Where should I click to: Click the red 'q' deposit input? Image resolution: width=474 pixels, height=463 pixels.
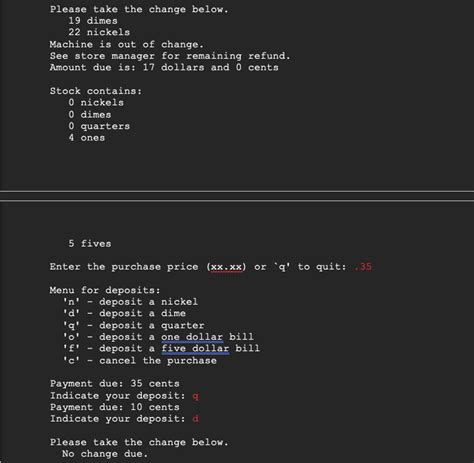click(195, 396)
